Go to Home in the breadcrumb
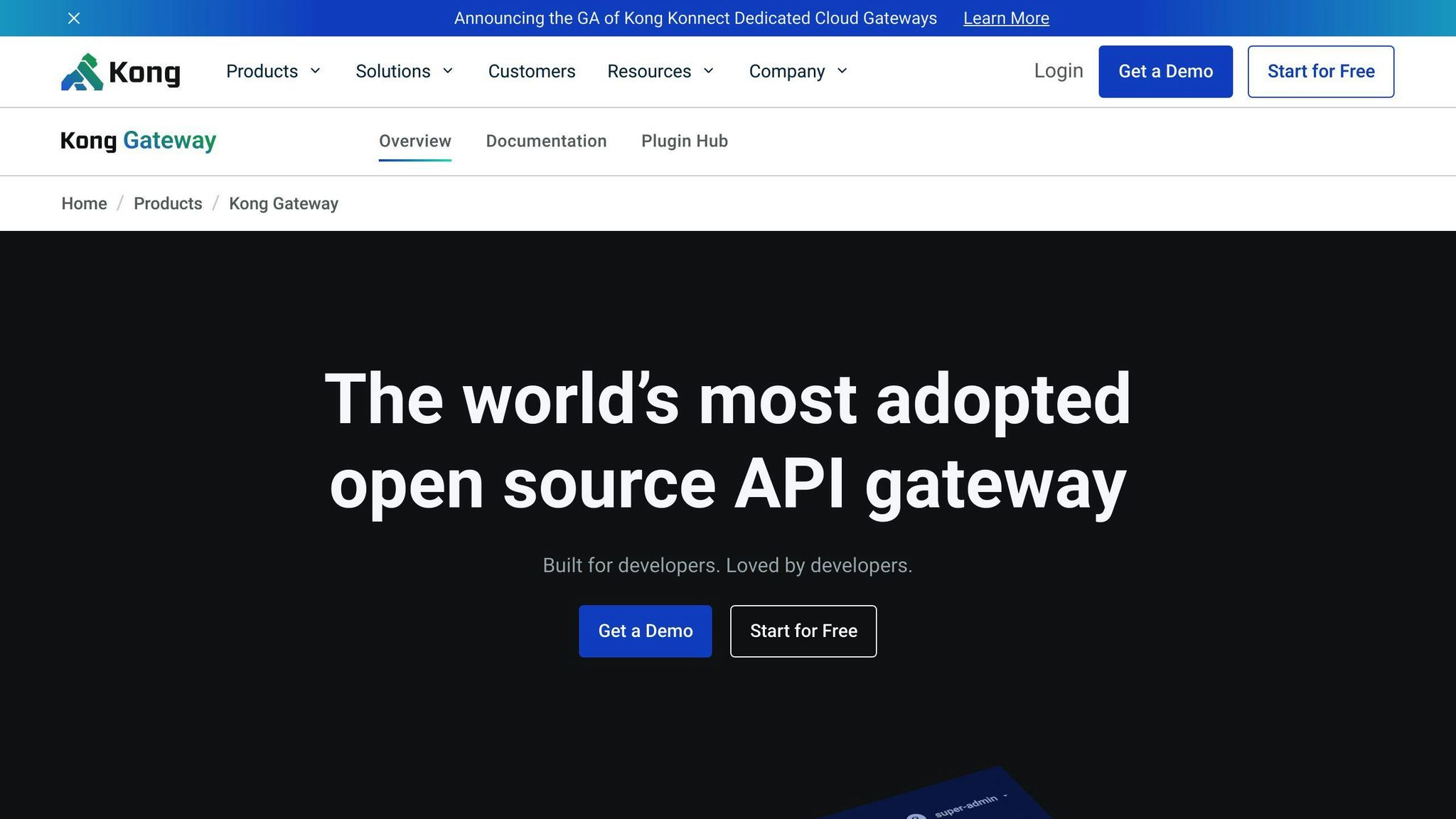Screen dimensions: 1456x819 click(84, 204)
